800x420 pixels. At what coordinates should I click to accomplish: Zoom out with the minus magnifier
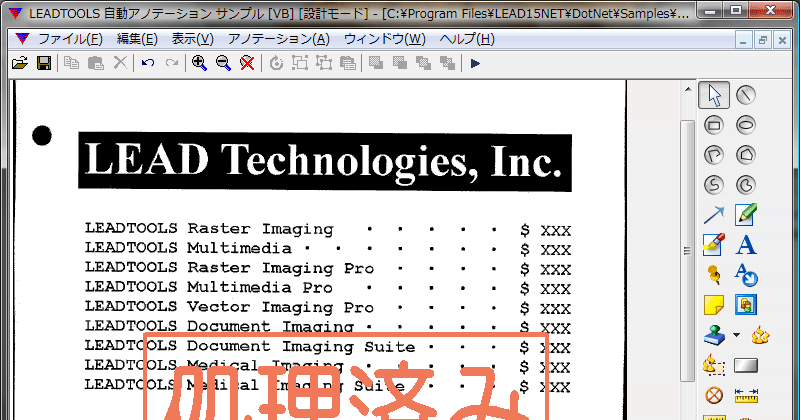(223, 63)
